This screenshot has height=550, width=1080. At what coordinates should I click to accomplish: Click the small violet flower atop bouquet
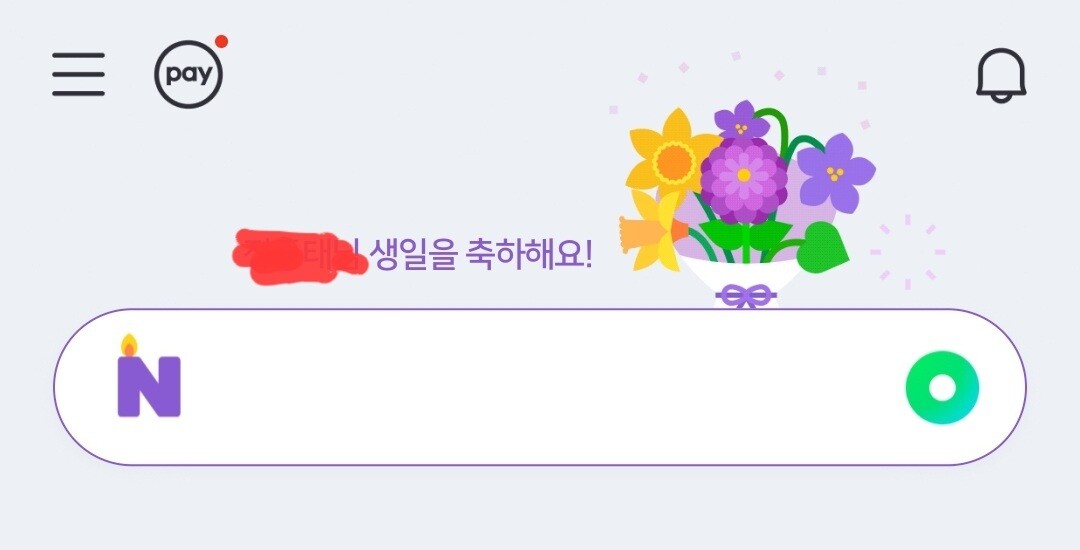741,121
